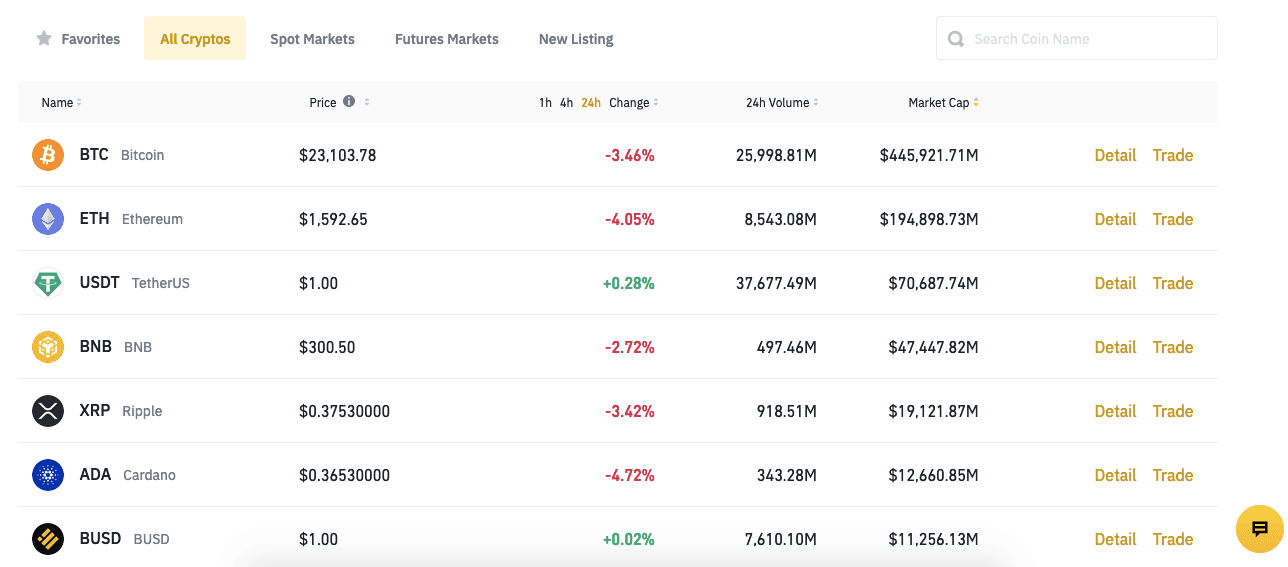Image resolution: width=1288 pixels, height=567 pixels.
Task: Click the 25,998.81M volume value
Action: click(x=776, y=155)
